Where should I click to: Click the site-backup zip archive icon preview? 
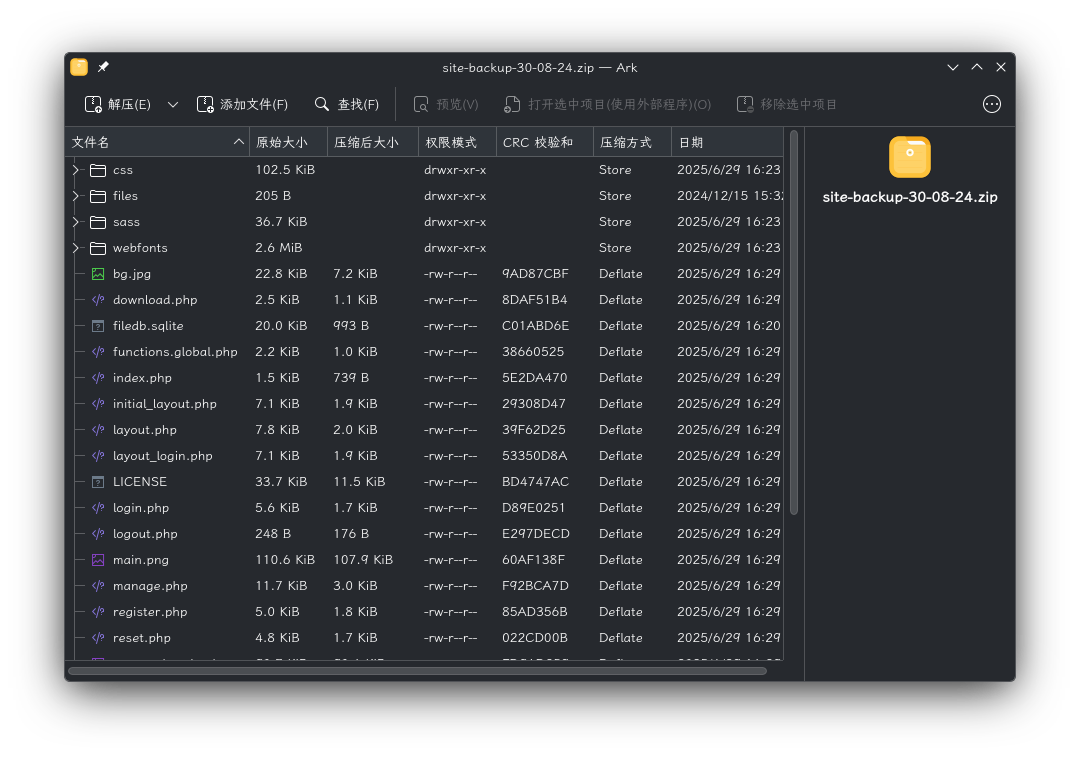point(910,157)
